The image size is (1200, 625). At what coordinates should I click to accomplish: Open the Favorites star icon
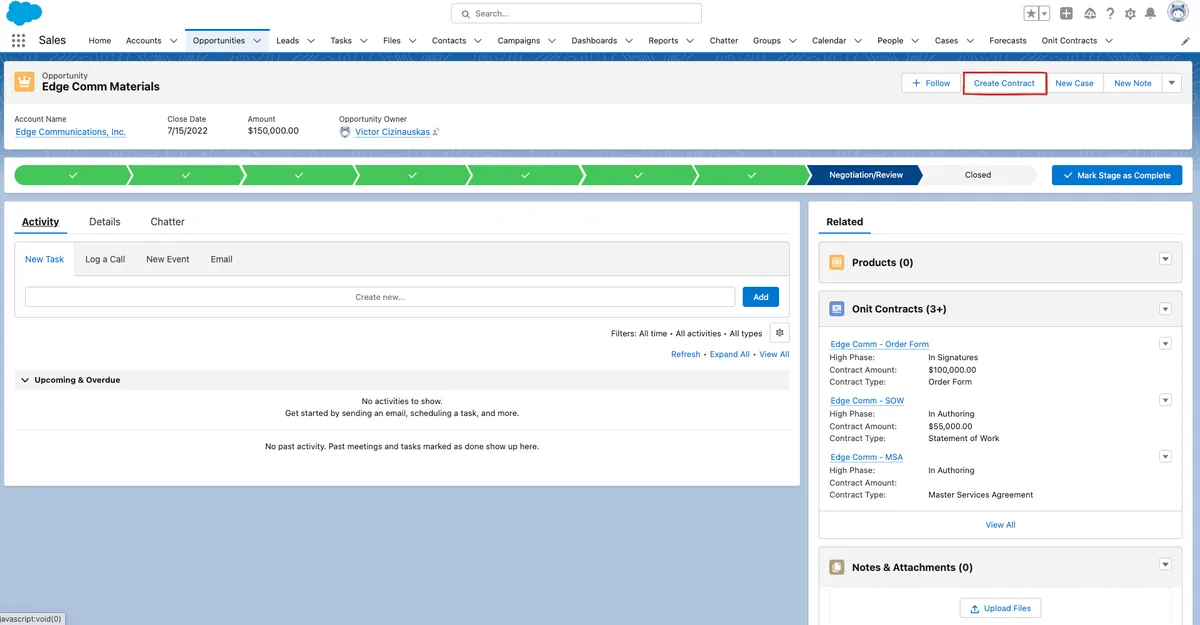(1031, 14)
